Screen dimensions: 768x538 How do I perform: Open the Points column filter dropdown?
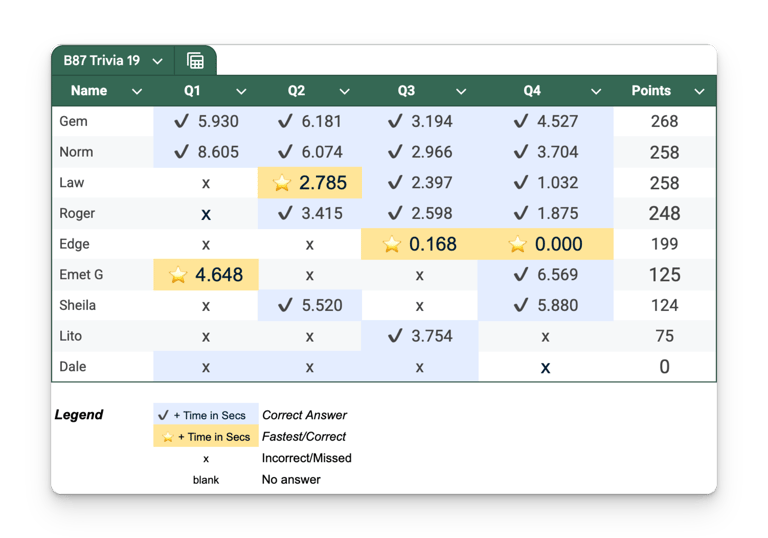click(699, 92)
